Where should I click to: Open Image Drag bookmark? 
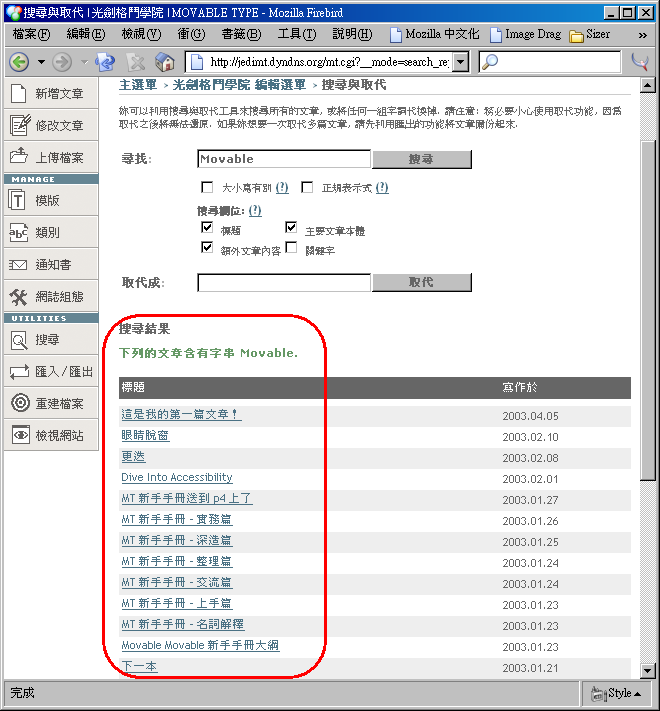pos(526,34)
